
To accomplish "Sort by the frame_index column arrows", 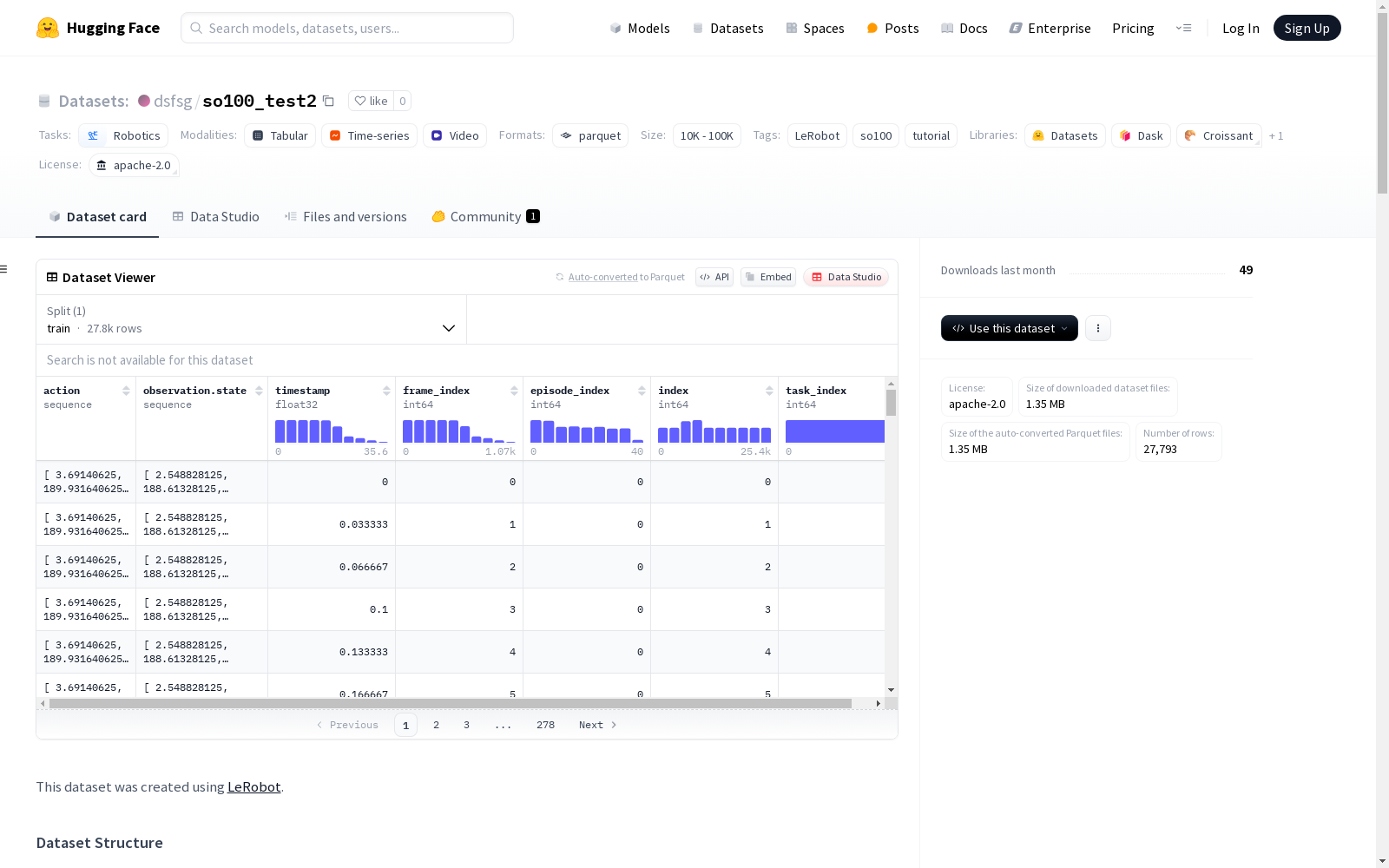I will [x=514, y=391].
